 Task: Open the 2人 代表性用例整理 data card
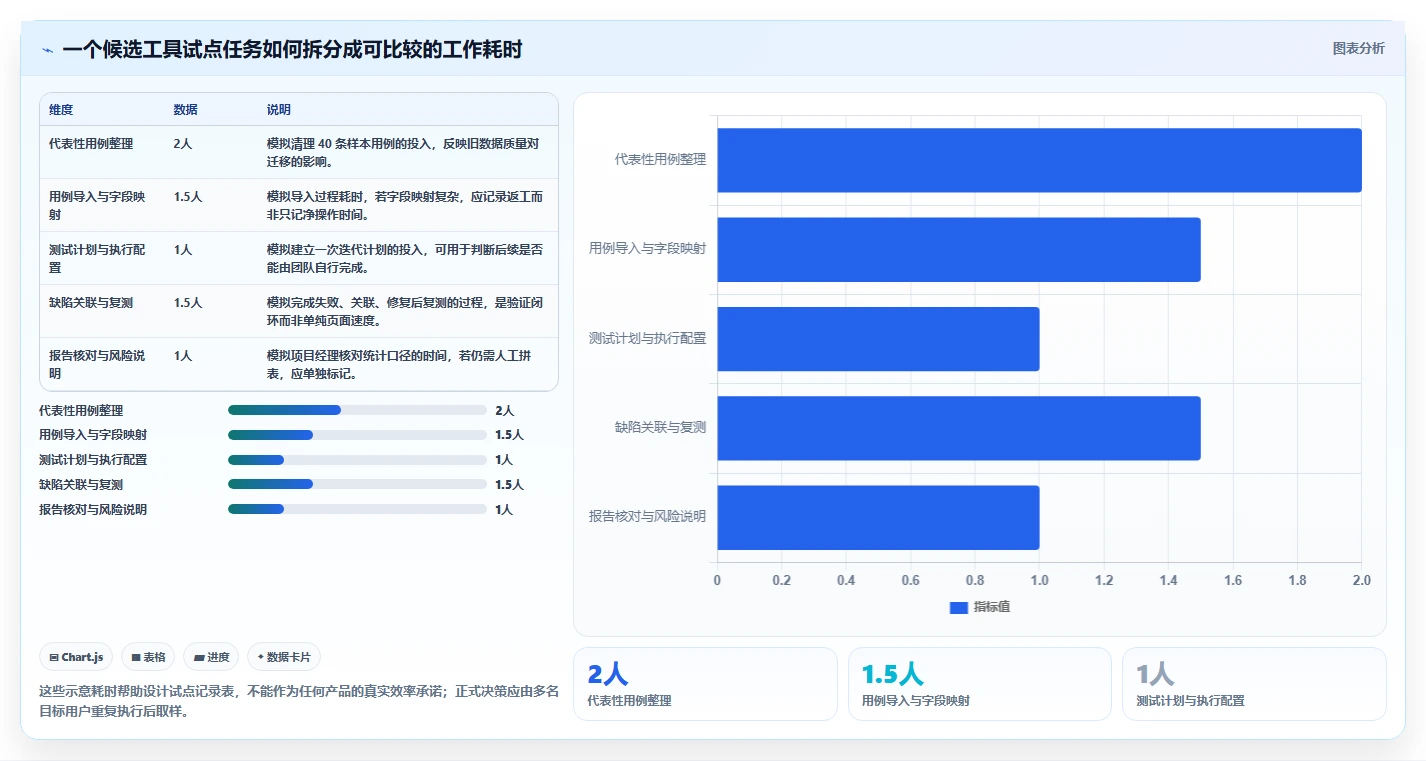(705, 684)
